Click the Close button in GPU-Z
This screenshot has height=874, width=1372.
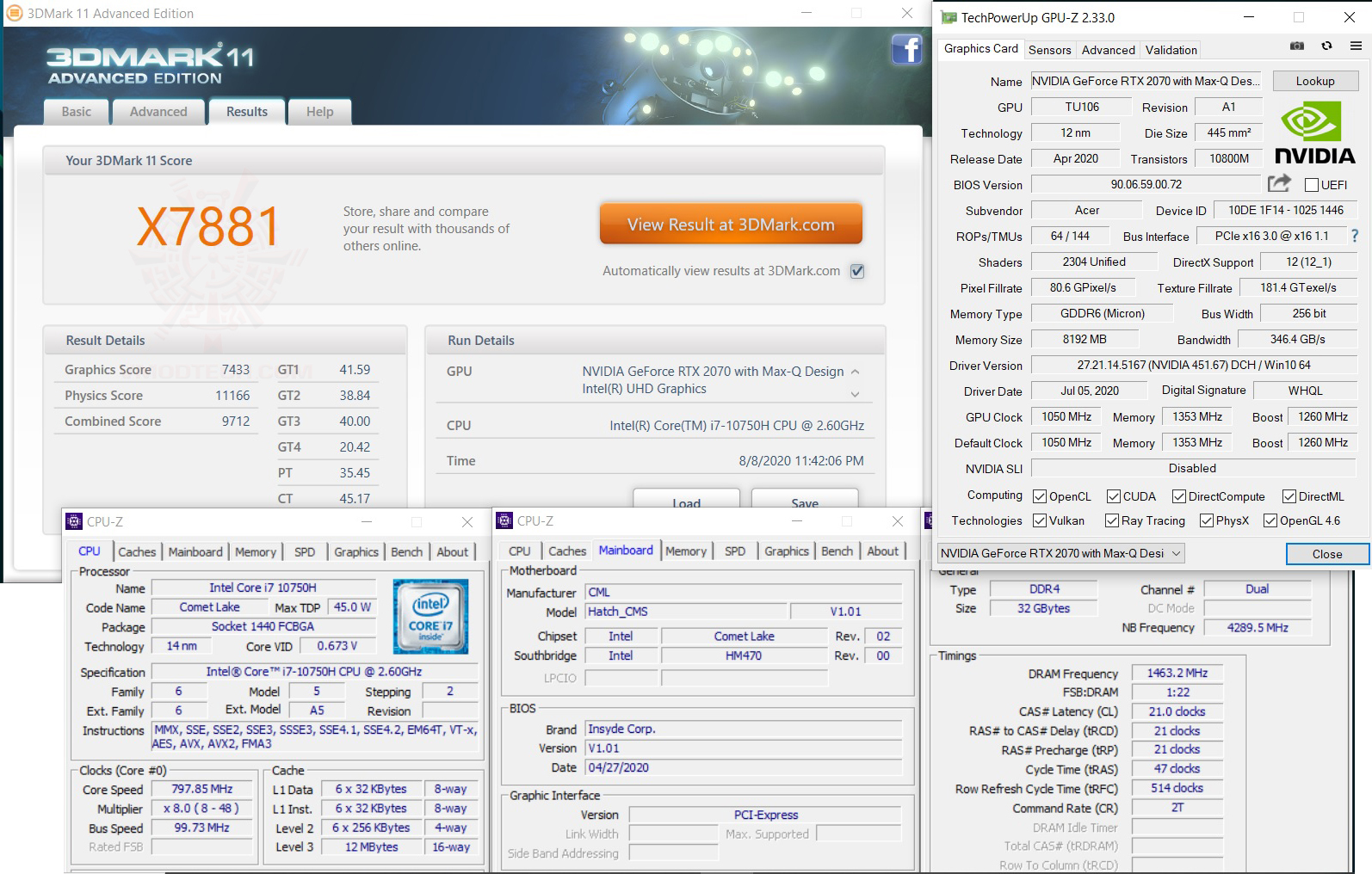tap(1327, 554)
